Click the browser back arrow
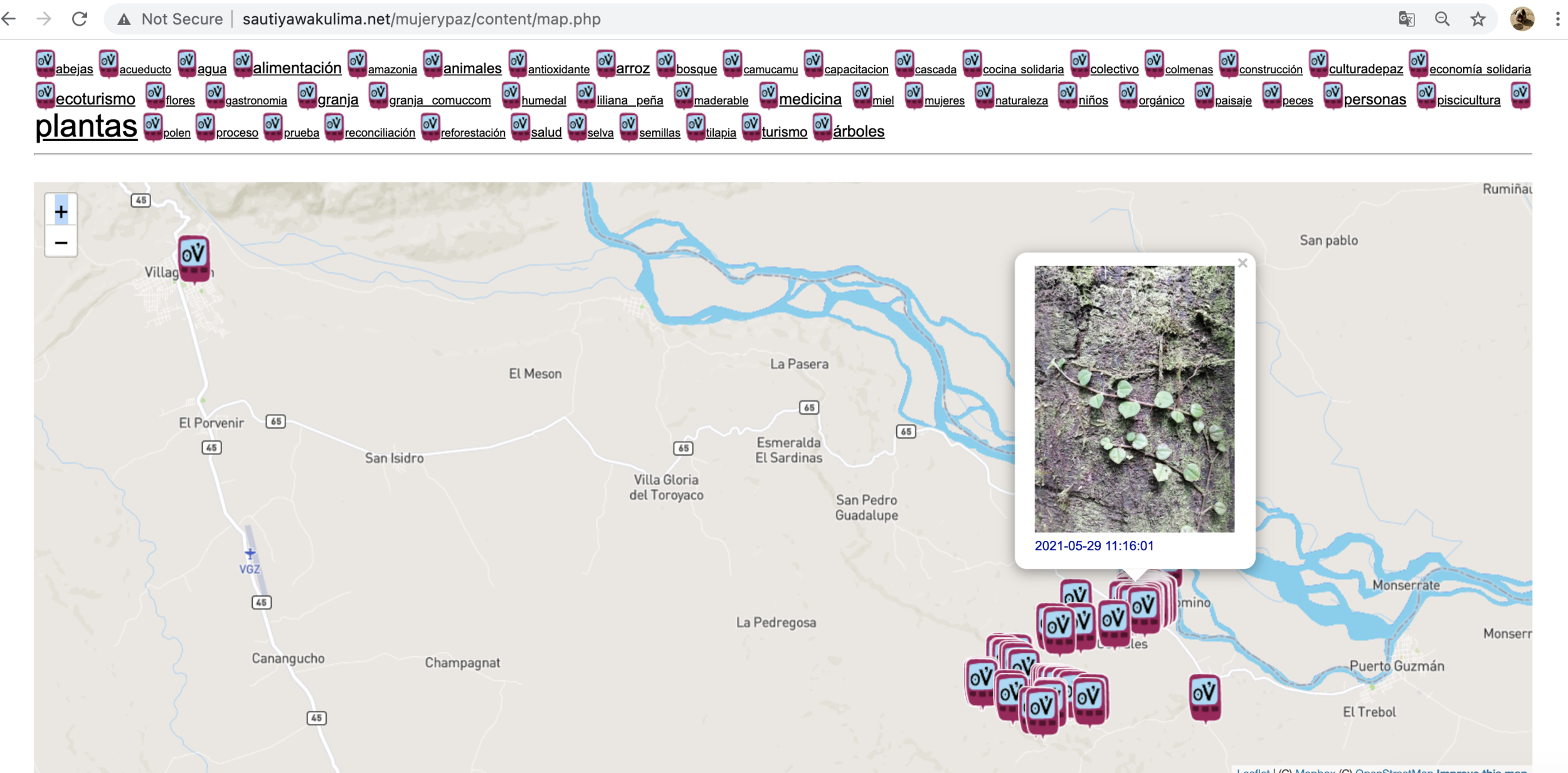The width and height of the screenshot is (1568, 773). 9,19
